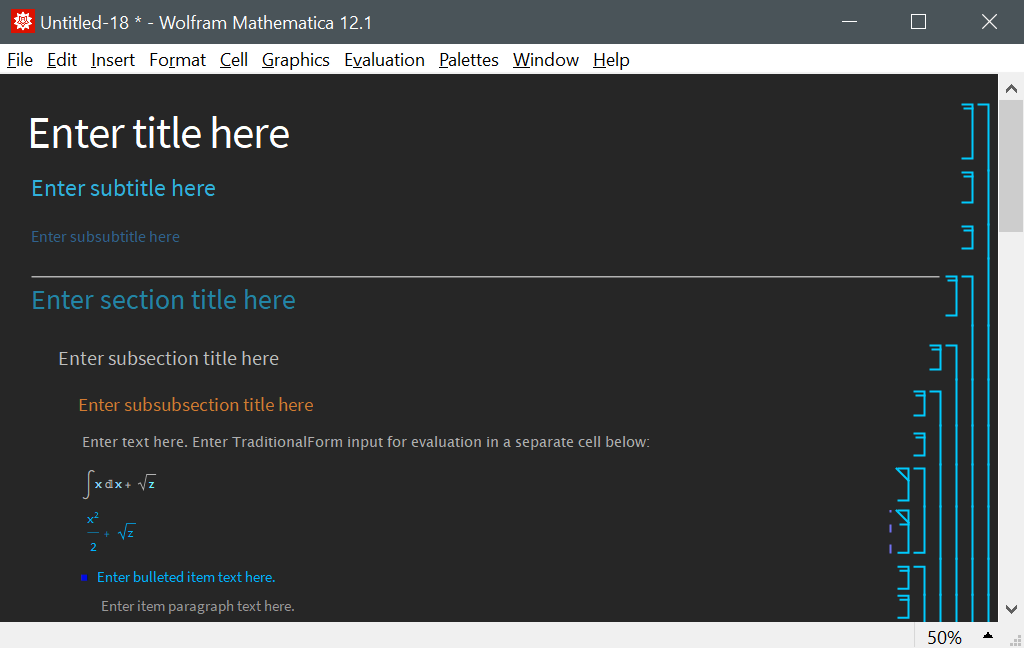Click into 'Enter title here' text

click(159, 133)
